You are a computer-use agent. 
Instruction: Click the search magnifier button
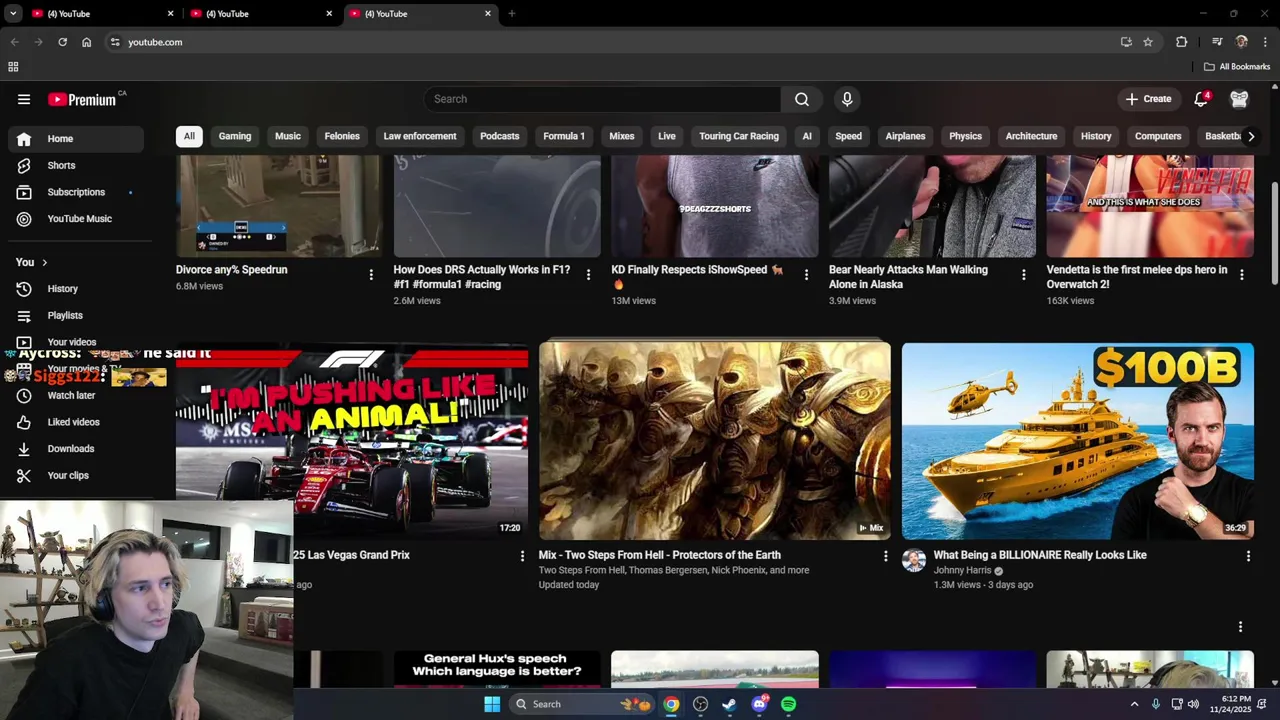coord(802,99)
